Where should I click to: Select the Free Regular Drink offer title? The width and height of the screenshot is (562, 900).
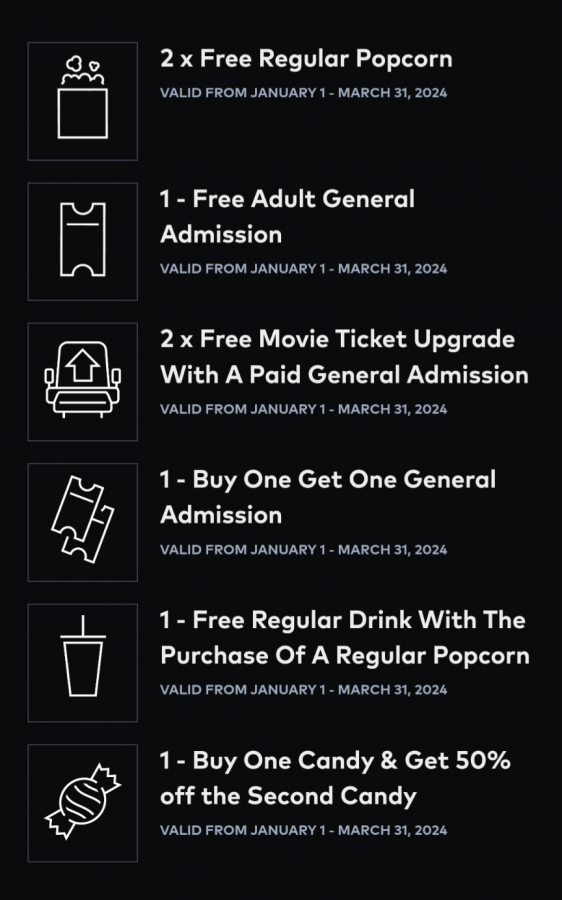click(x=344, y=637)
